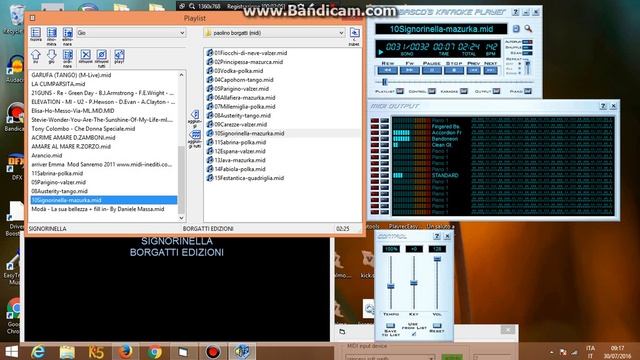This screenshot has width=640, height=360.
Task: Toggle Output window visibility button
Action: (496, 91)
